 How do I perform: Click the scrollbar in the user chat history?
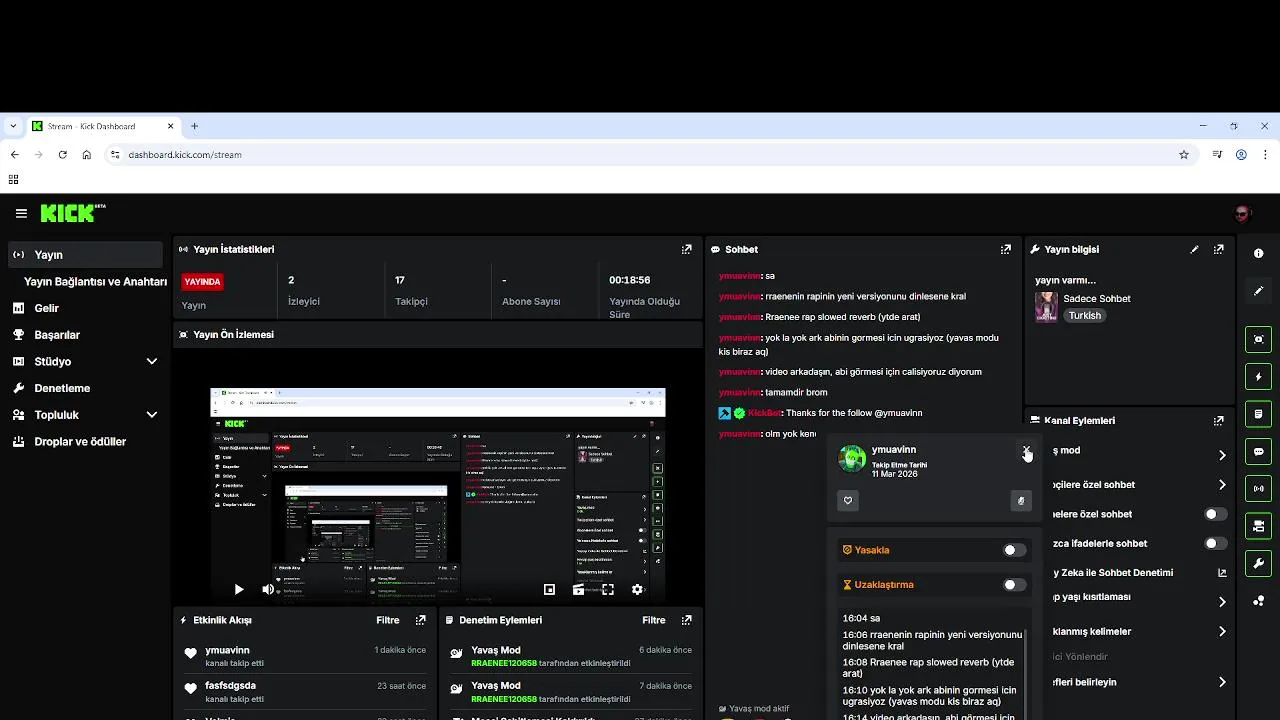[1026, 672]
